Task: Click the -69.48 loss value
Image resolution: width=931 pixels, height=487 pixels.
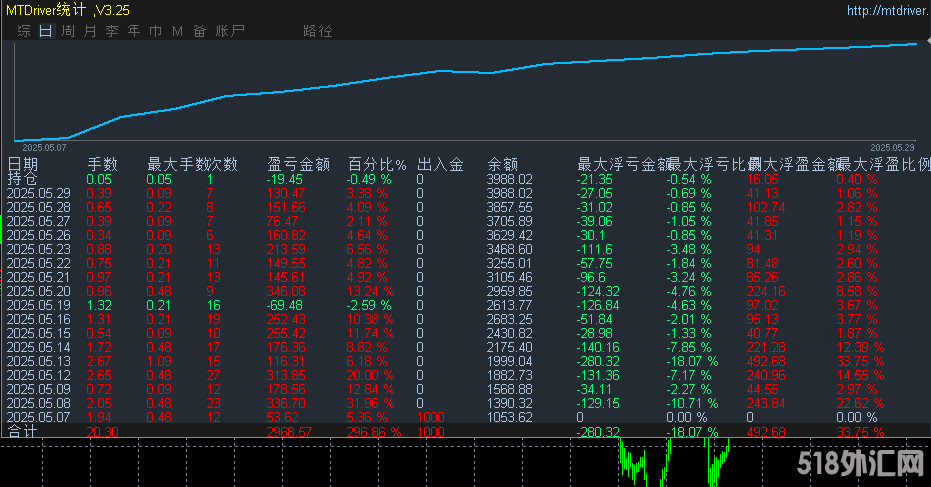Action: [285, 305]
